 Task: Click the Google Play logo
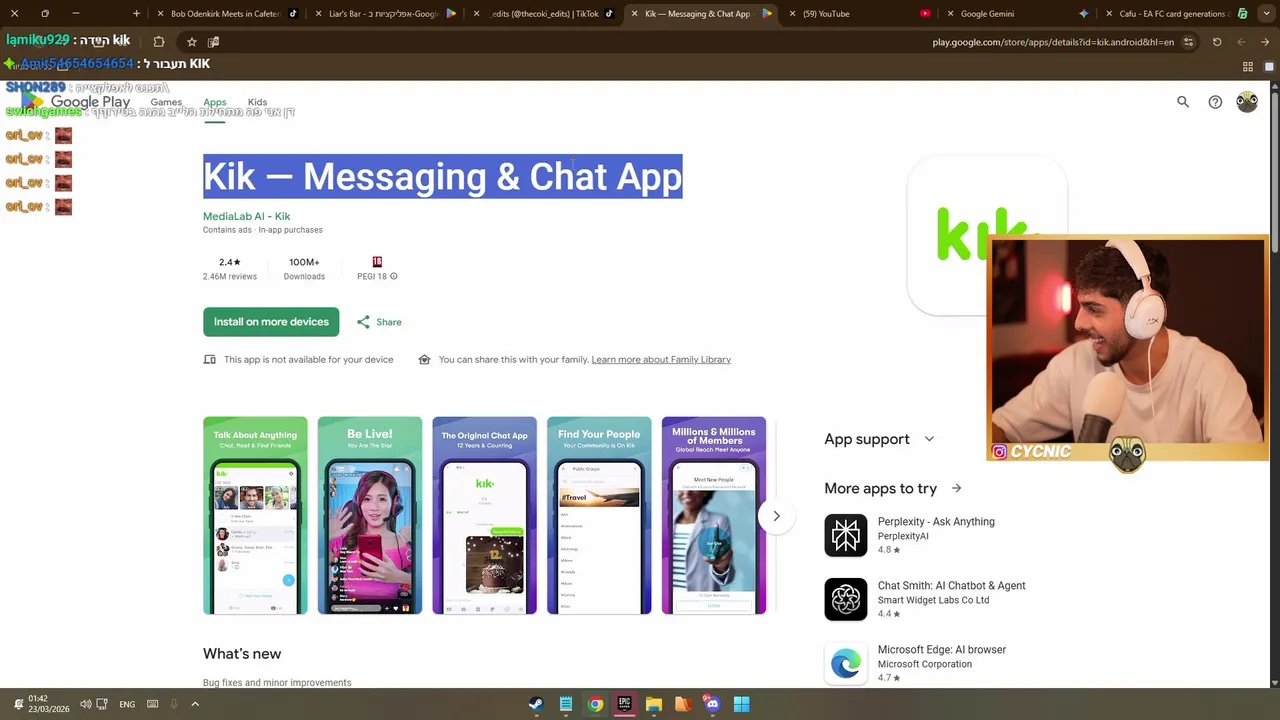point(76,102)
